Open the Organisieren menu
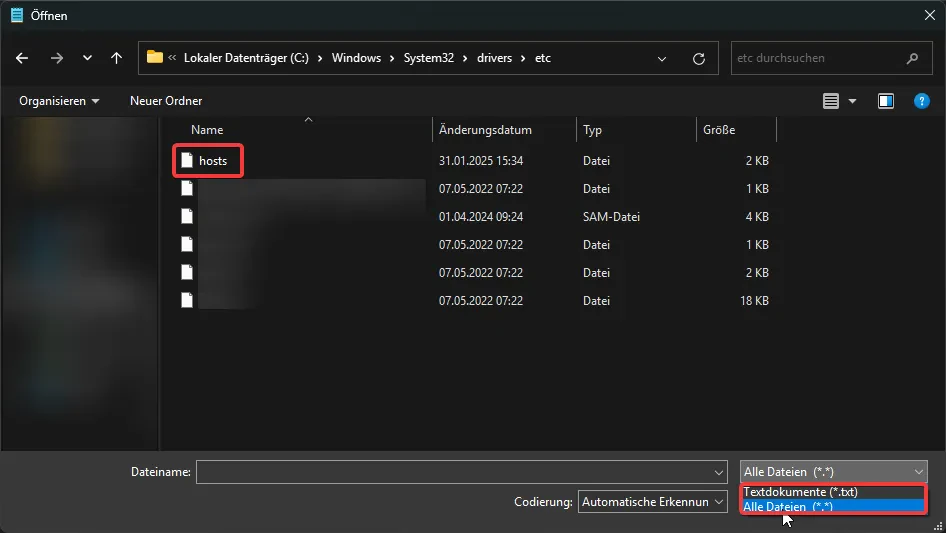946x533 pixels. tap(59, 101)
